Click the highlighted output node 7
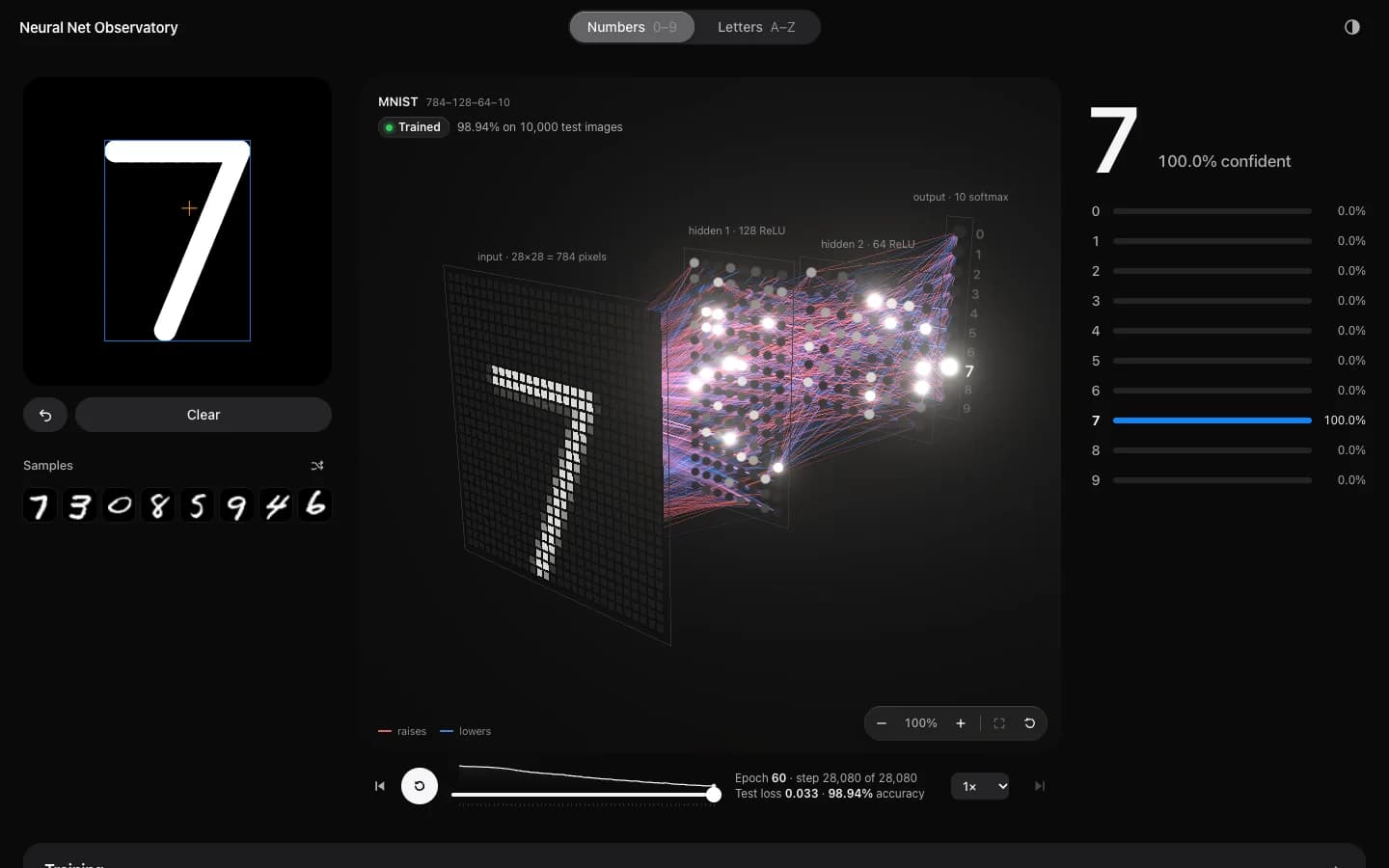Image resolution: width=1389 pixels, height=868 pixels. [x=949, y=367]
